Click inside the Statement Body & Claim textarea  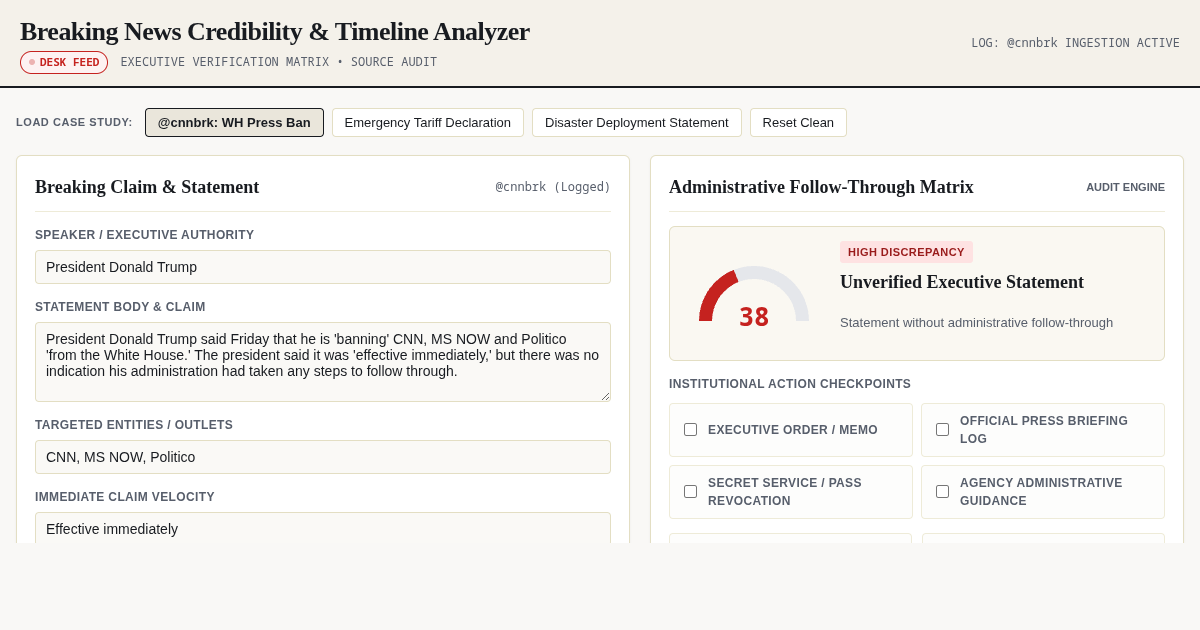pyautogui.click(x=323, y=362)
